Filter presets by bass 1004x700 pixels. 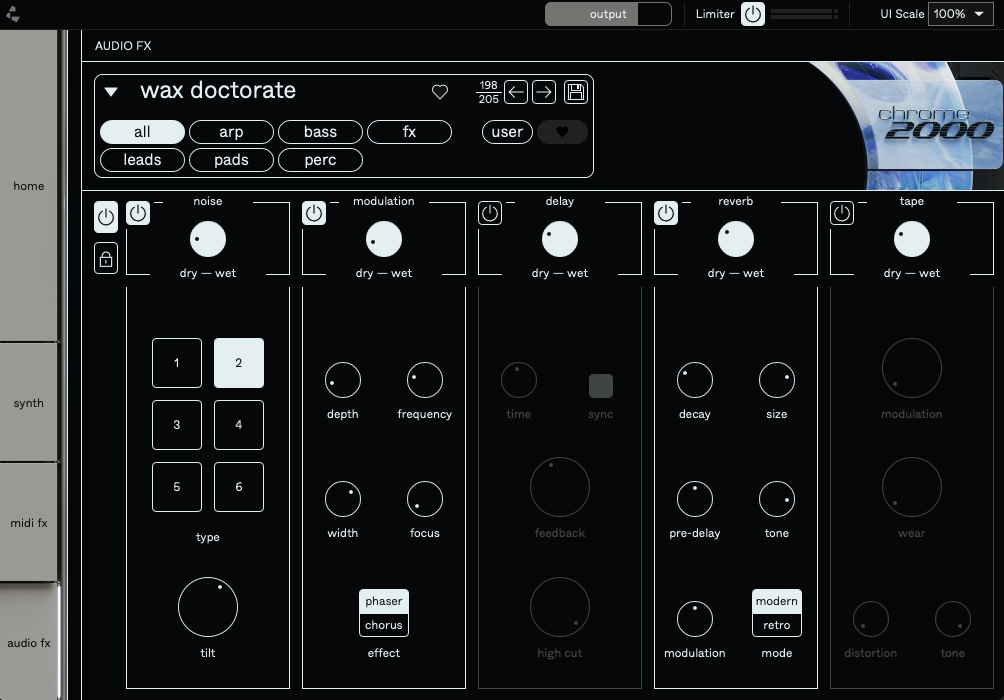pyautogui.click(x=320, y=132)
